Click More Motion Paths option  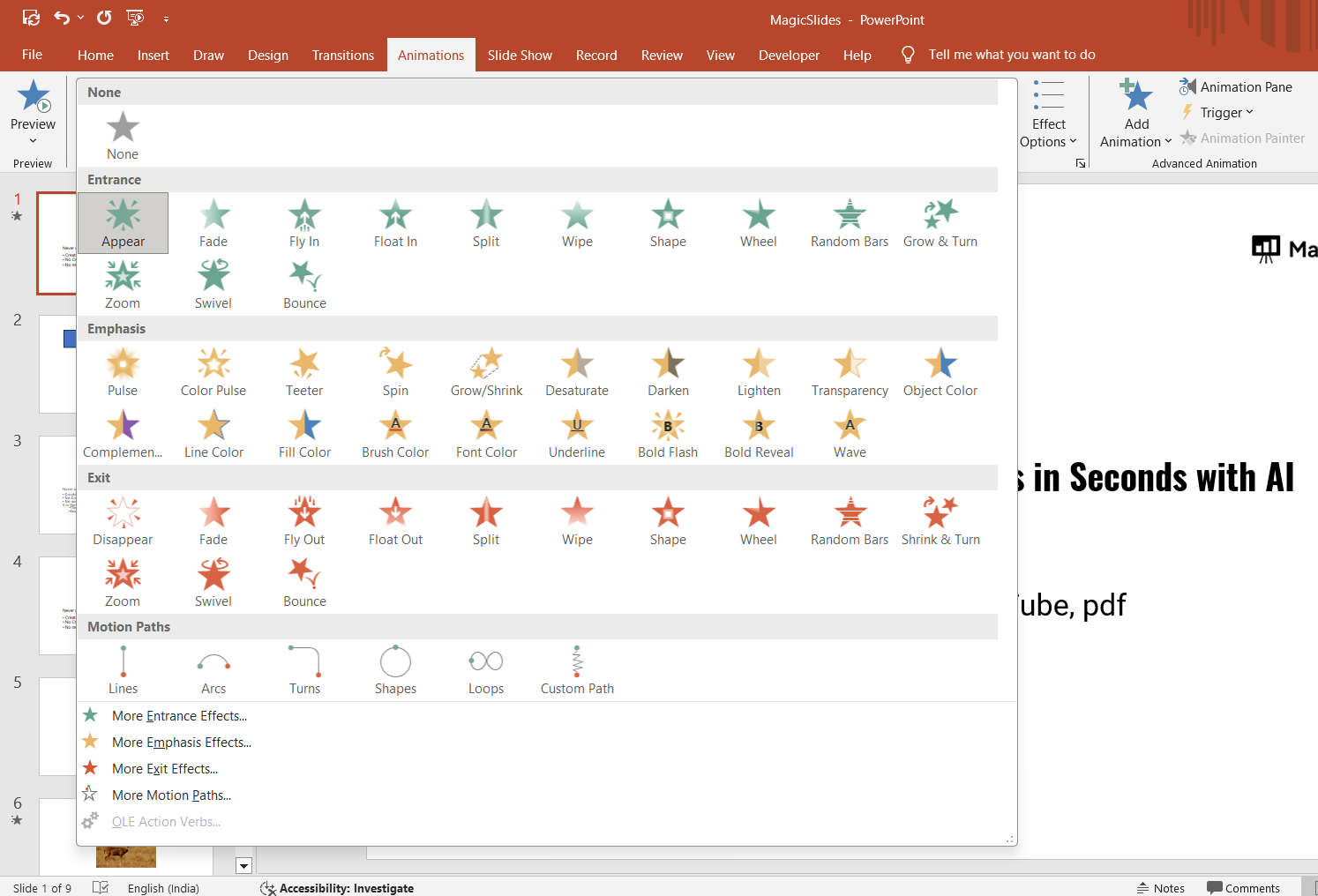pyautogui.click(x=171, y=795)
